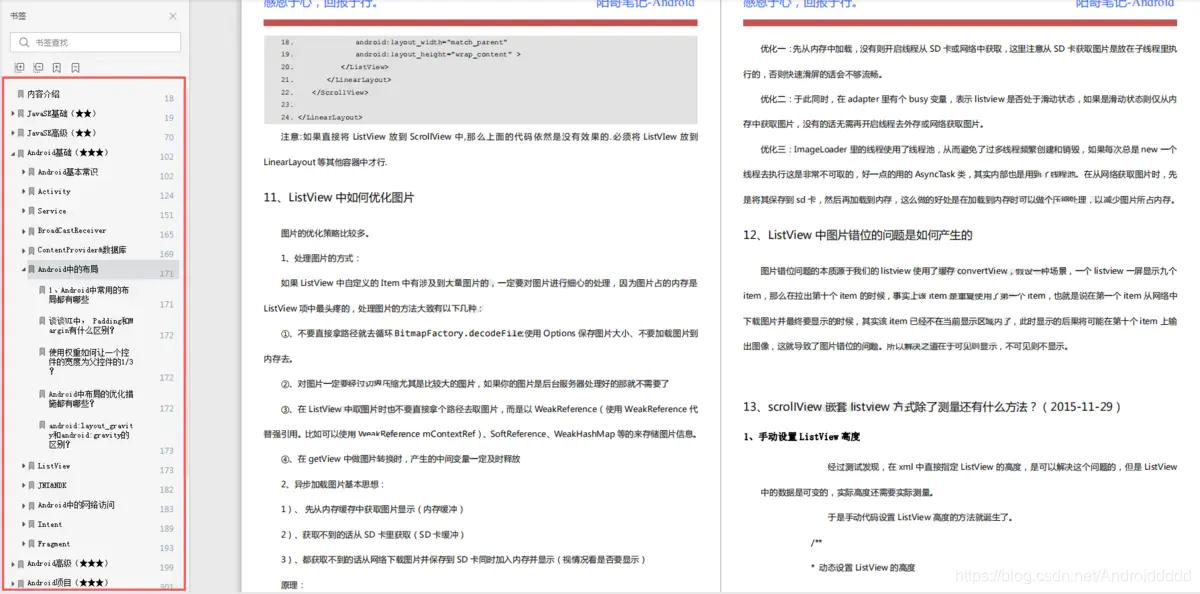Click the add bookmark icon
1200x594 pixels.
coord(57,66)
